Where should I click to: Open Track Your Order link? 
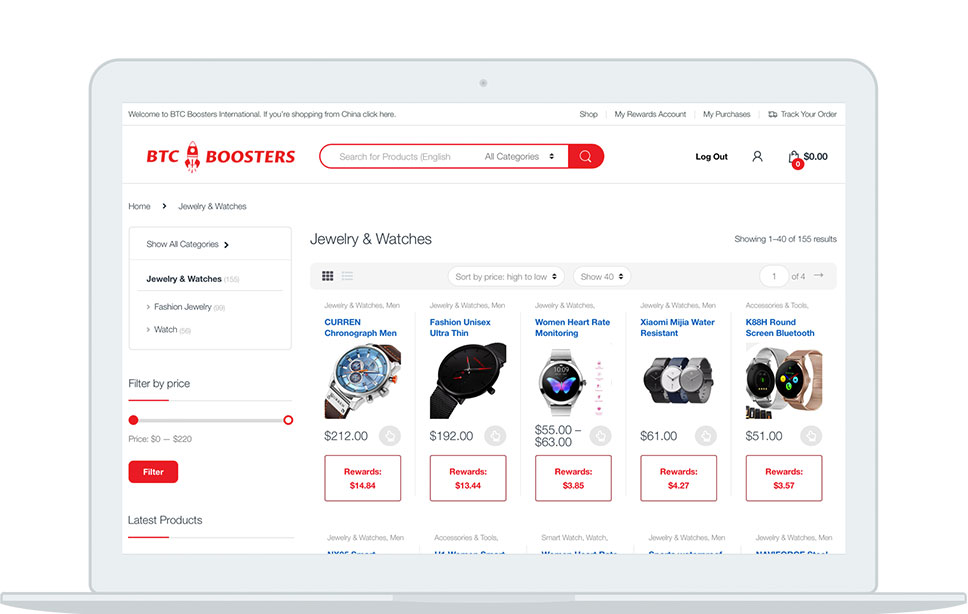pos(809,114)
